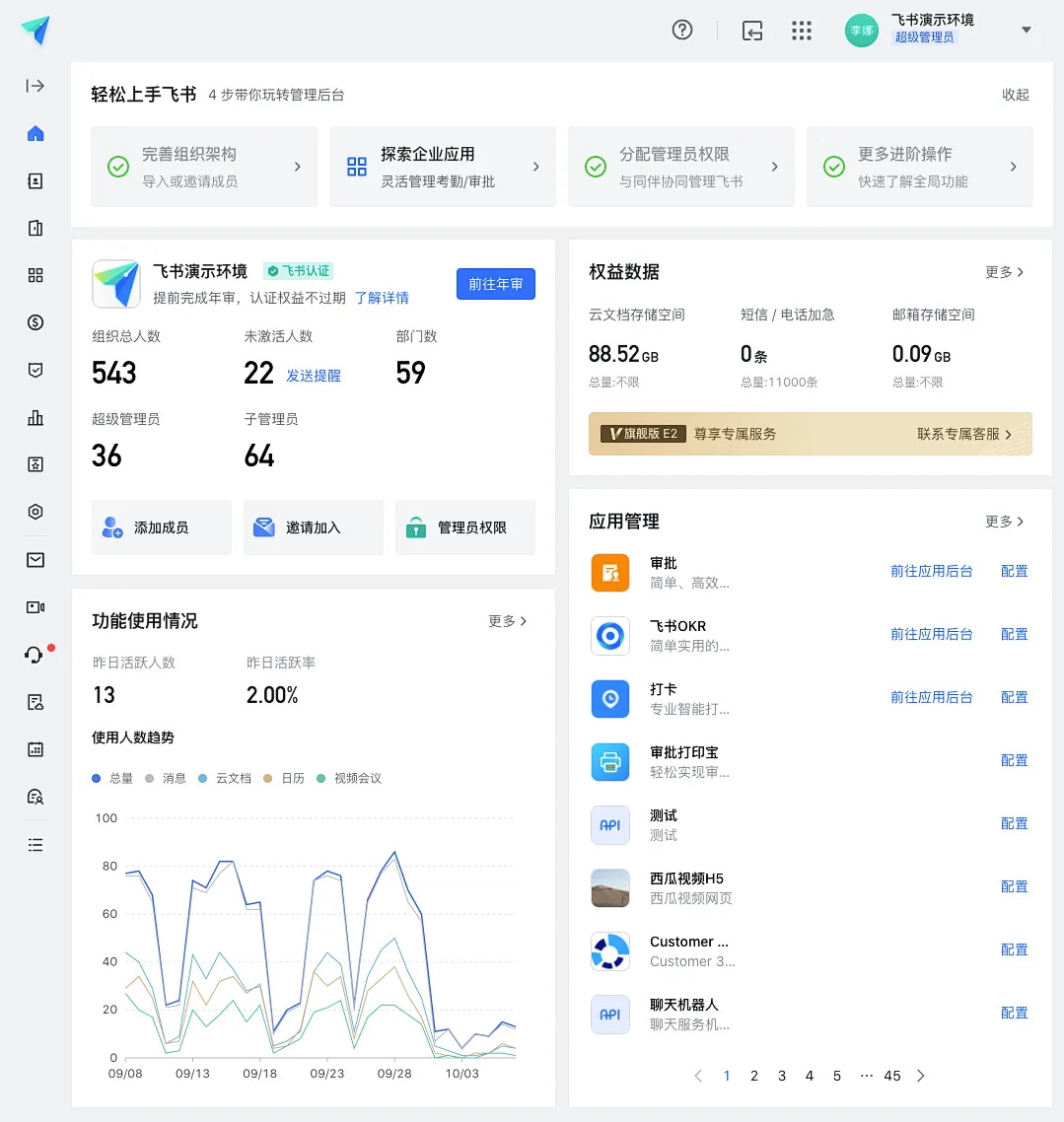Click 前往应用后台 for 飞书OKR

point(932,634)
